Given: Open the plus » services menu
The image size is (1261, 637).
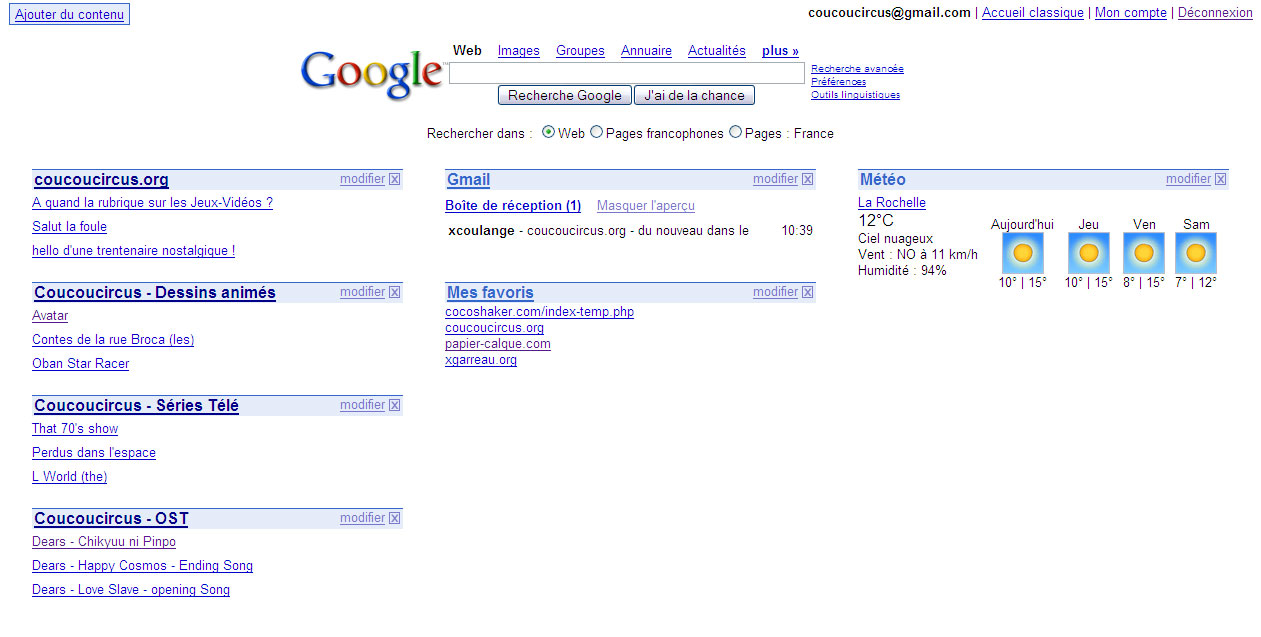Looking at the screenshot, I should click(x=780, y=51).
